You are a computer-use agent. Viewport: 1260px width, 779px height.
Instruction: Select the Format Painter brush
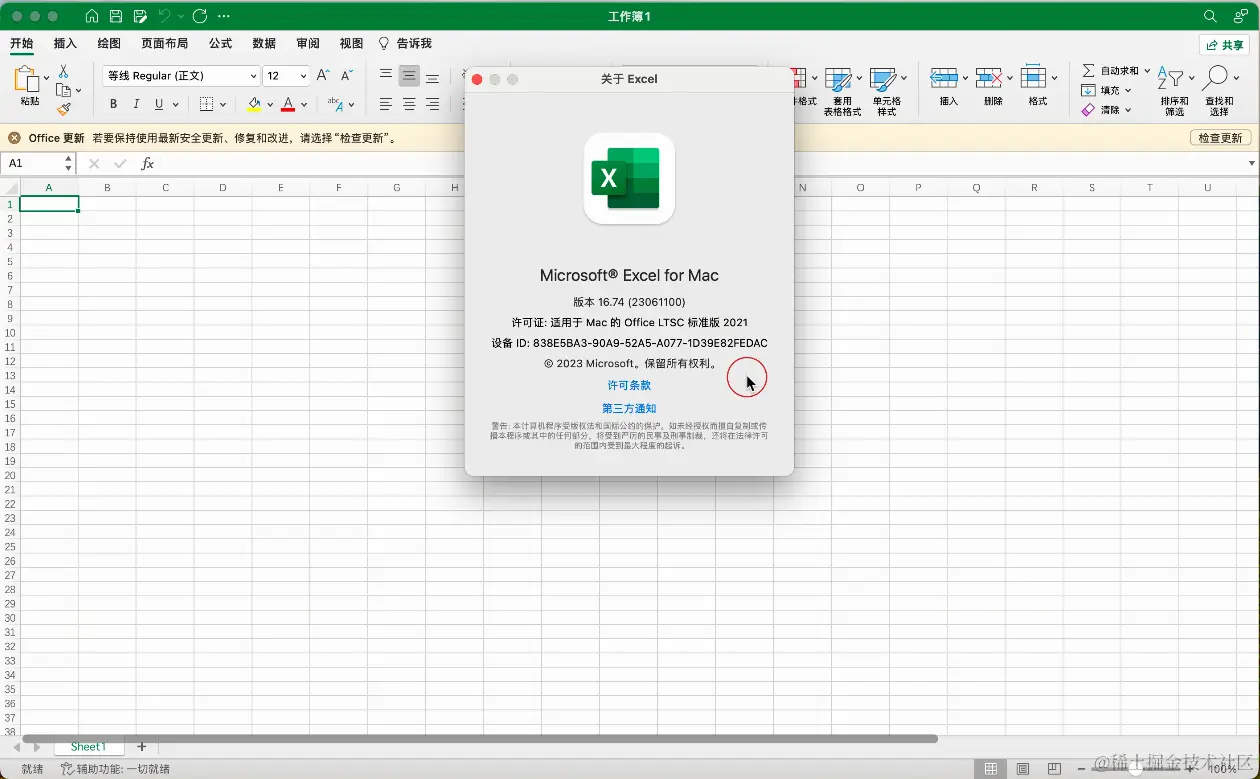(64, 108)
